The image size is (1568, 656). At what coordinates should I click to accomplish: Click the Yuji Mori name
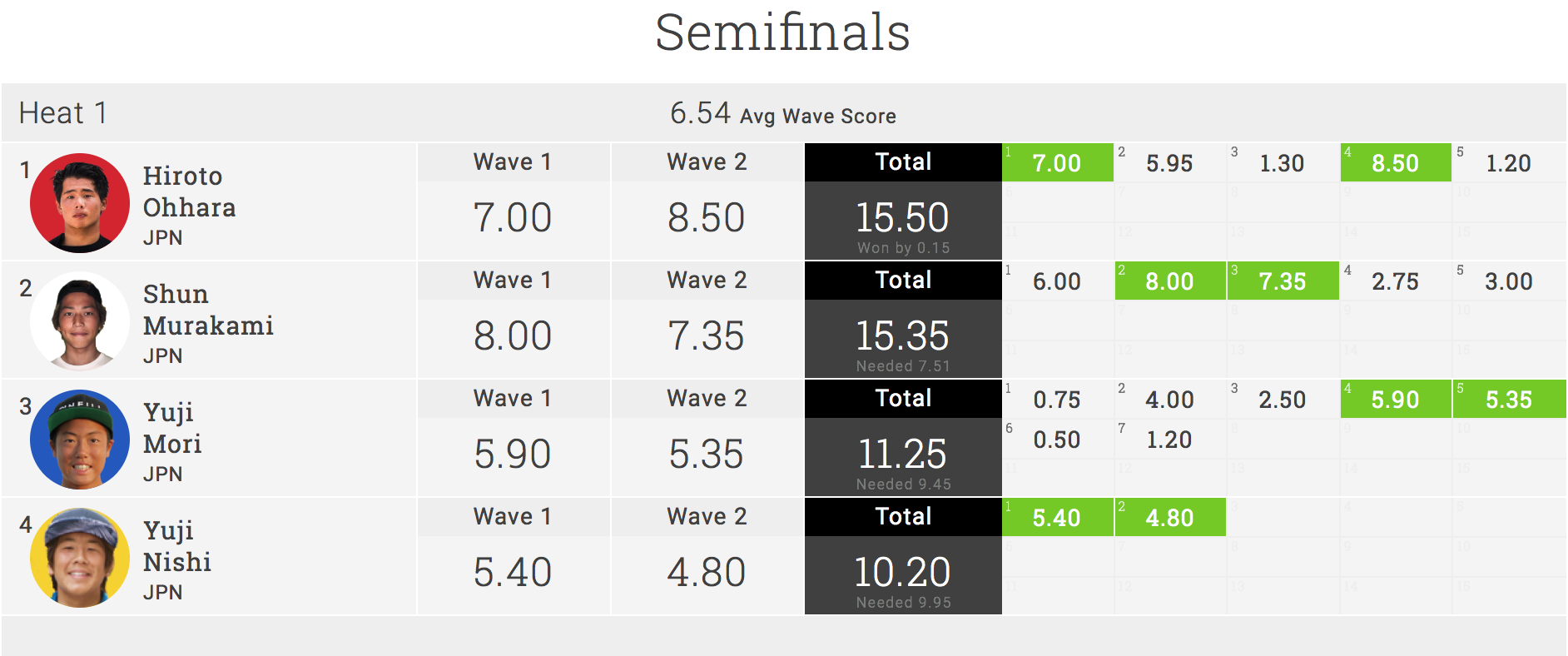(172, 428)
